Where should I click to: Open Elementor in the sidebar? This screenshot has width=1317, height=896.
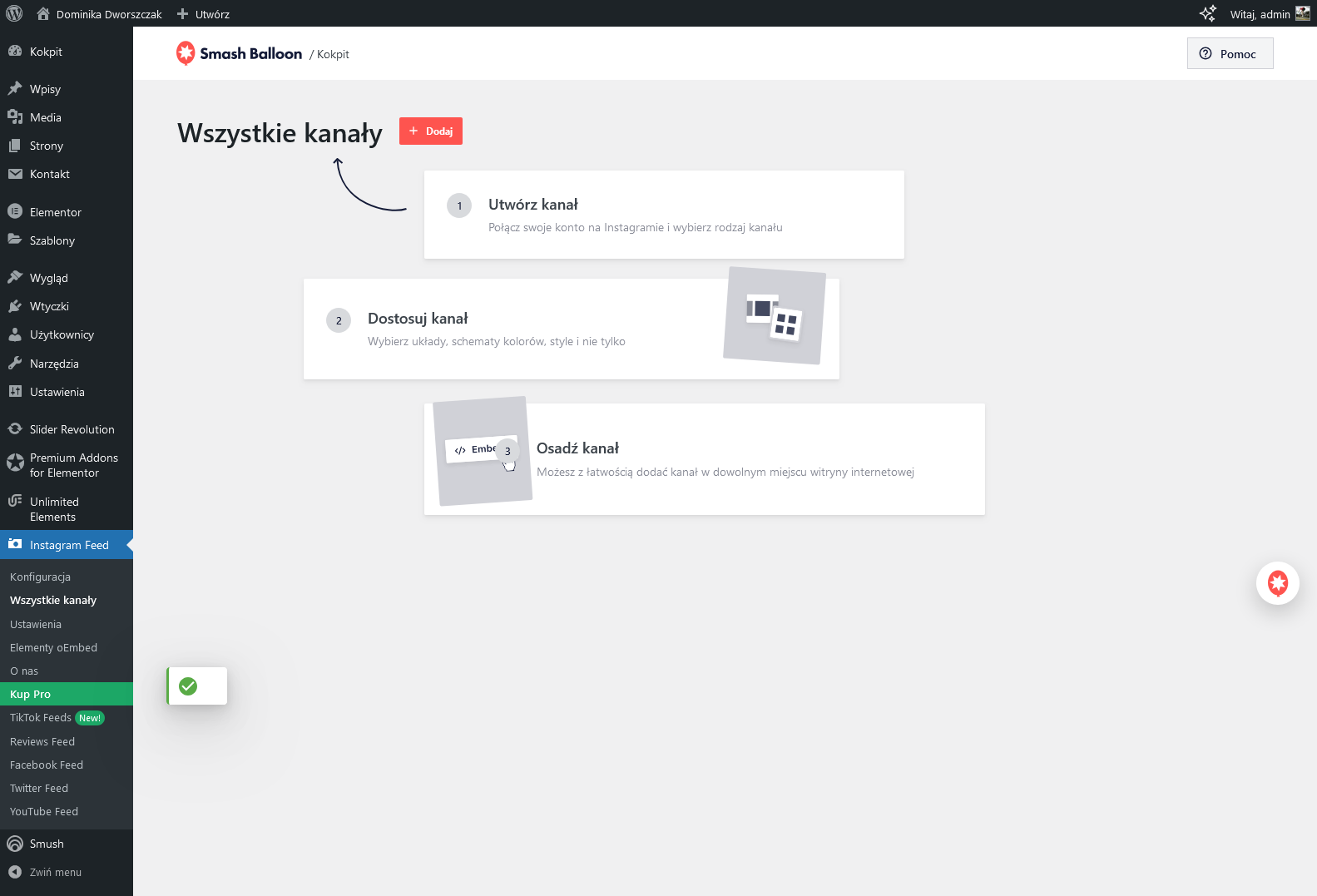pos(55,212)
